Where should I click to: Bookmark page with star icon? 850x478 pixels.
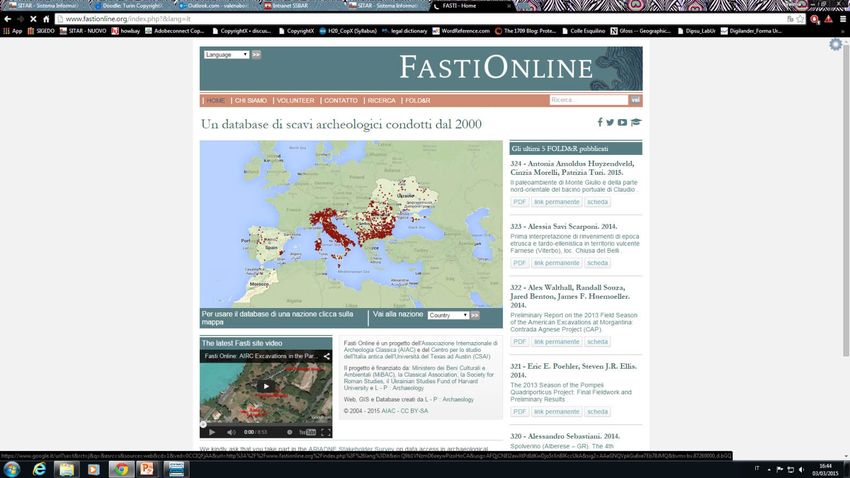click(x=801, y=19)
